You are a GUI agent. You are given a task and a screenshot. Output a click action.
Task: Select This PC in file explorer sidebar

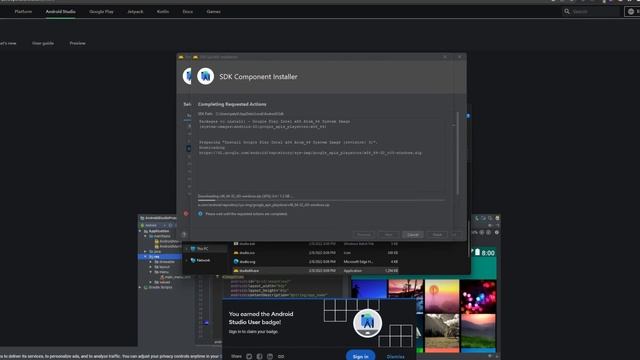tap(202, 249)
